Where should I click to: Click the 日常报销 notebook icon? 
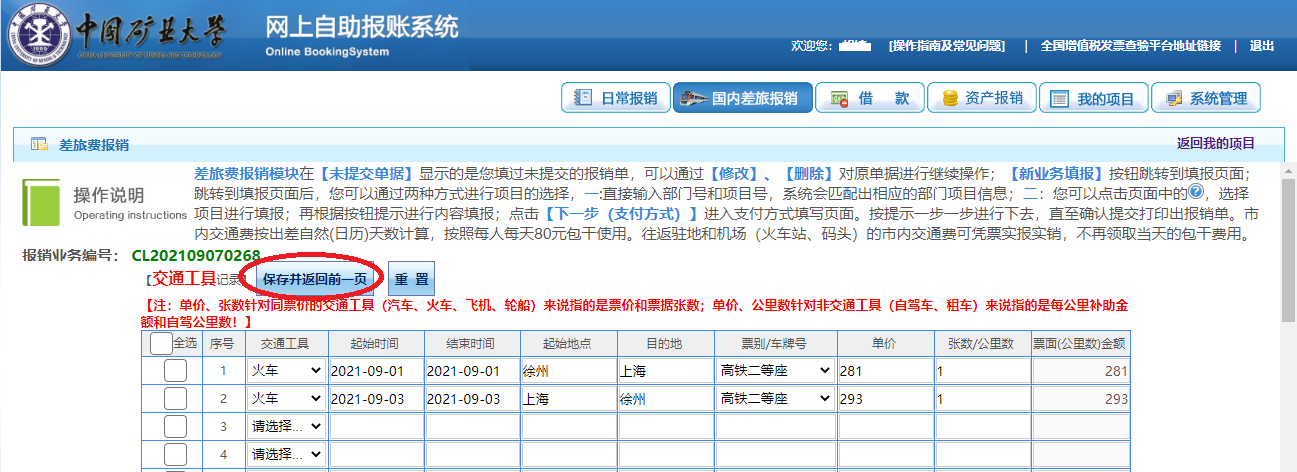coord(583,98)
